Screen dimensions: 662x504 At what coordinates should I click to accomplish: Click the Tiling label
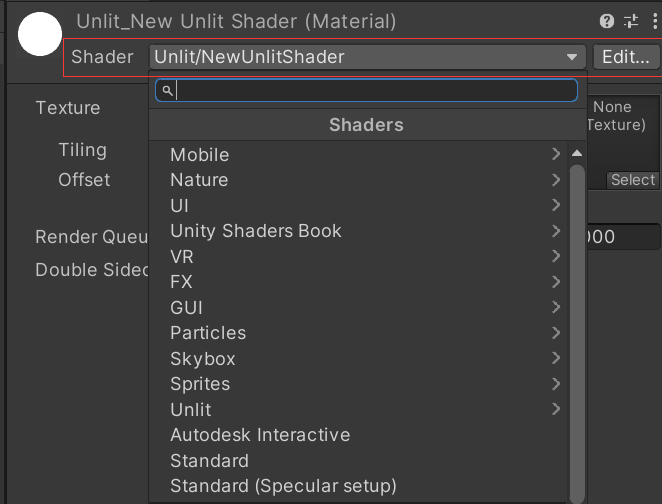click(83, 150)
